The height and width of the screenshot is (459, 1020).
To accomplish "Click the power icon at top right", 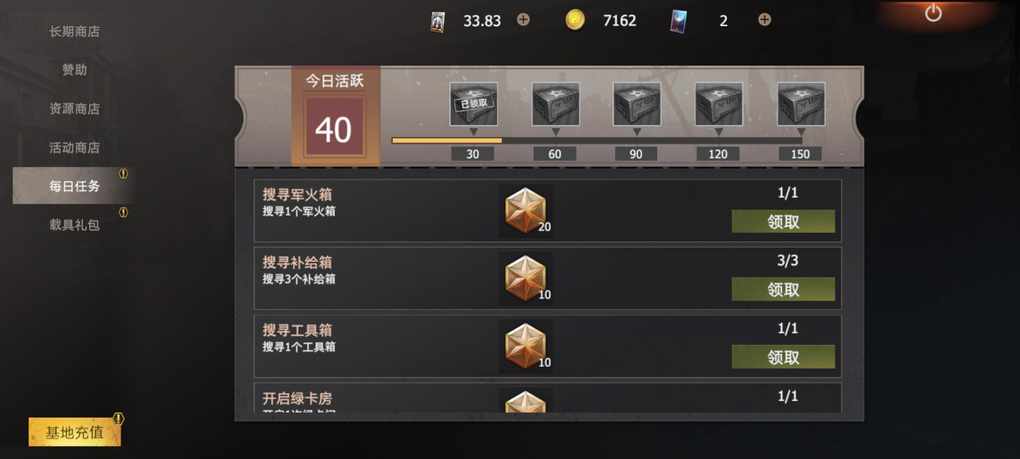I will tap(933, 13).
